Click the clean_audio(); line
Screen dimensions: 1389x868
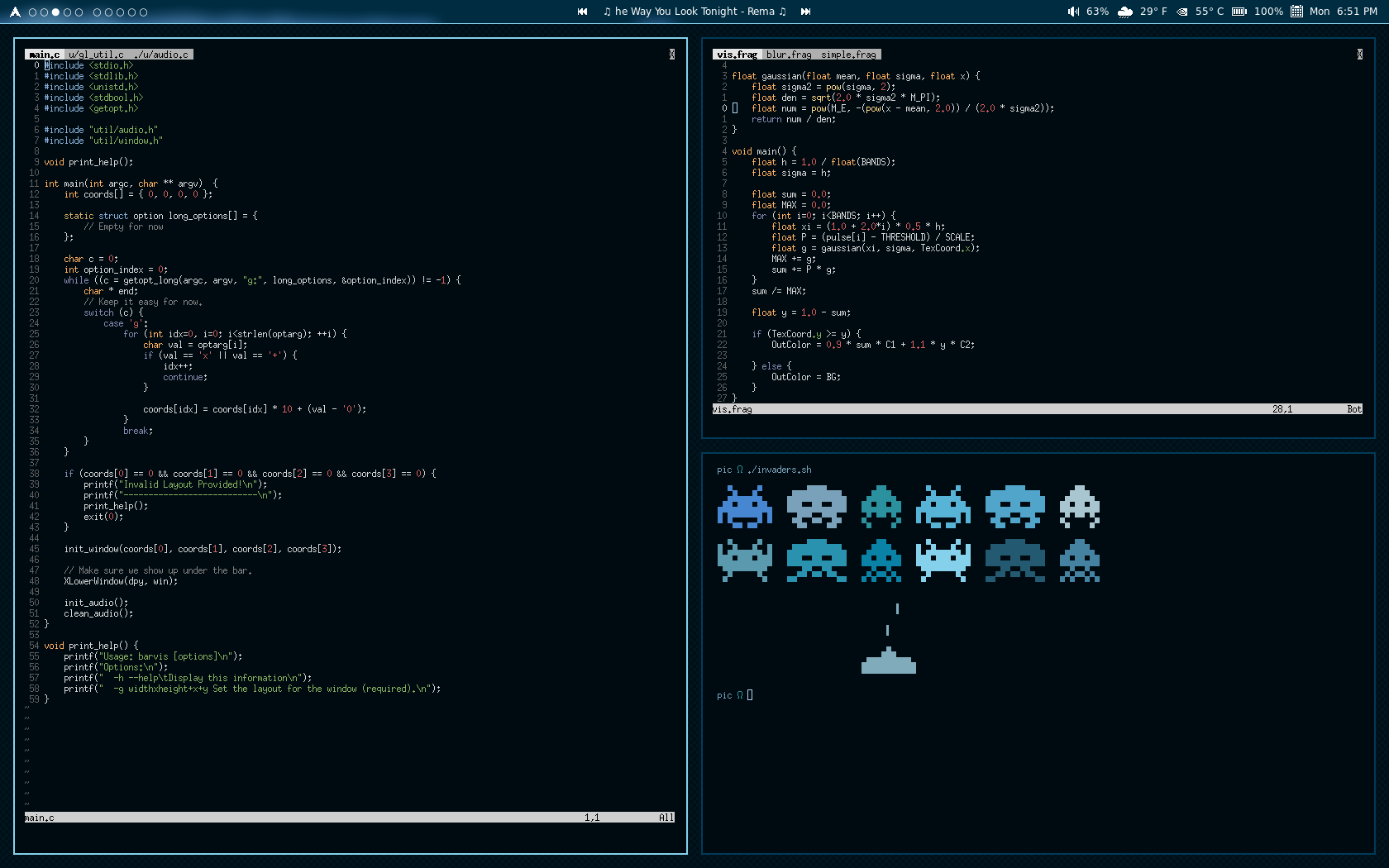point(98,613)
